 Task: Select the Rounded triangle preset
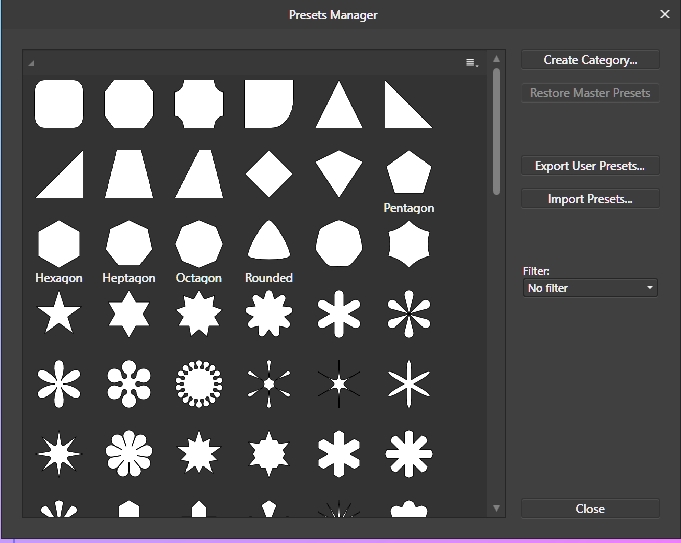coord(269,240)
